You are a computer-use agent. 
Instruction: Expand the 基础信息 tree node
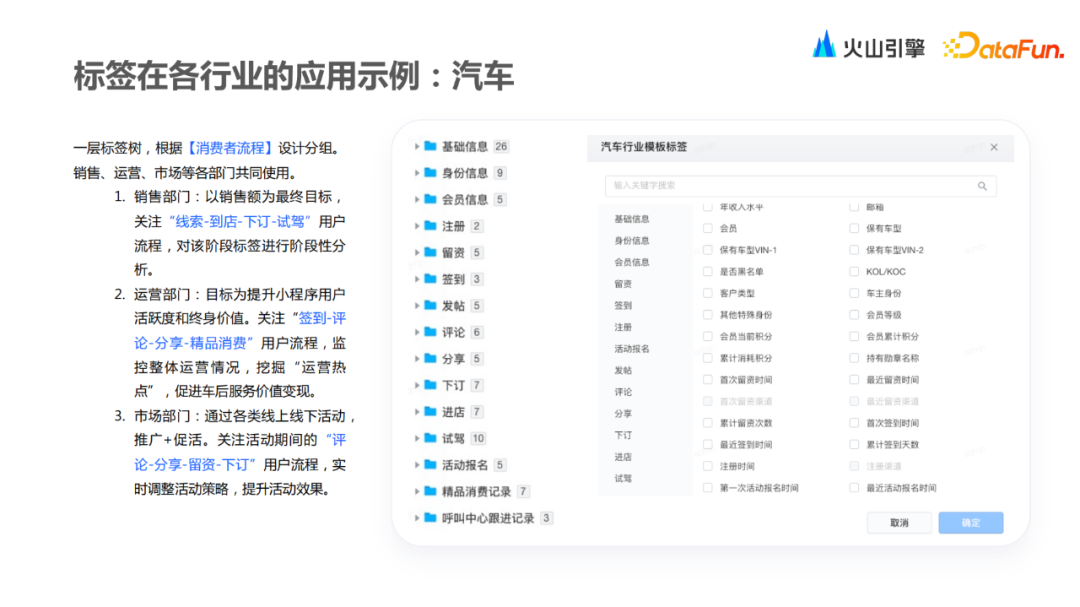click(419, 145)
